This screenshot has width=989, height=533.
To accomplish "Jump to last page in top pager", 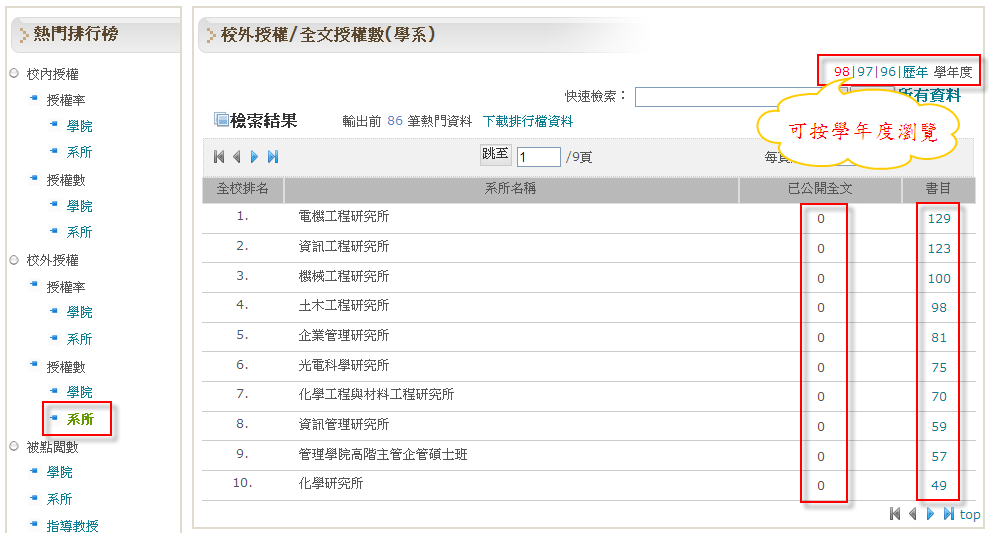I will coord(273,157).
